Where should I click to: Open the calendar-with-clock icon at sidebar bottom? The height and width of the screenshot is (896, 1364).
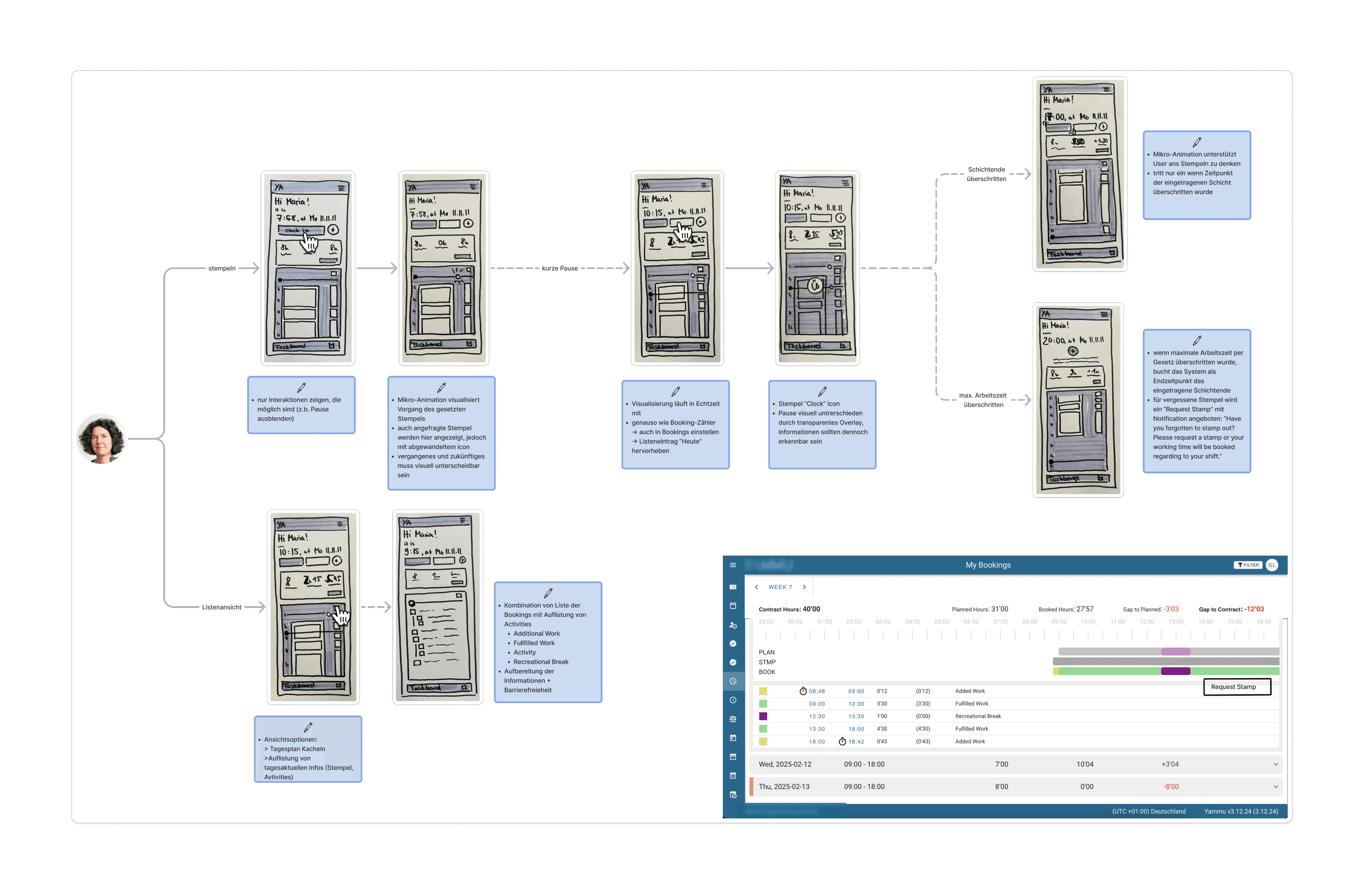pos(732,795)
